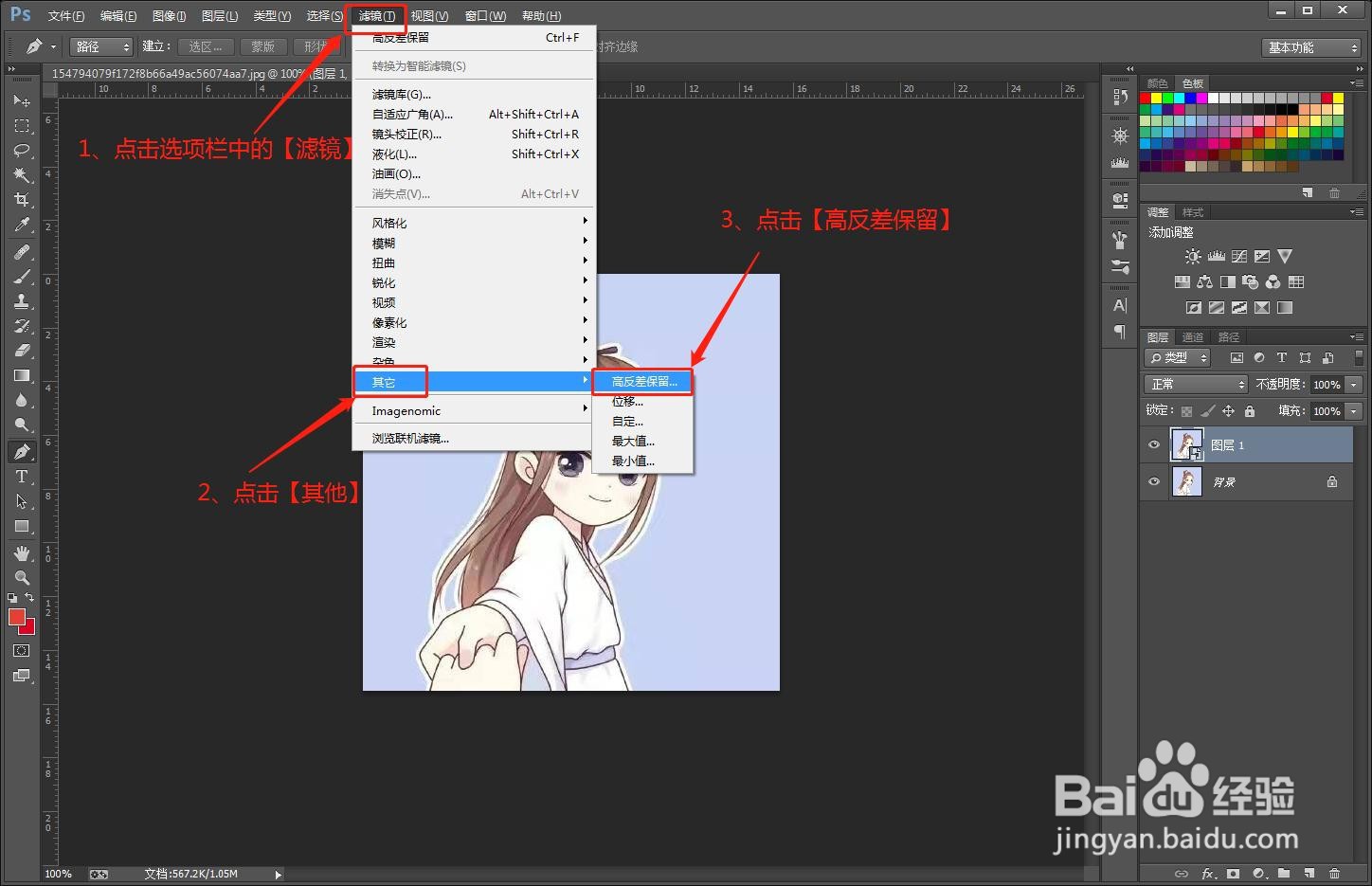The height and width of the screenshot is (886, 1372).
Task: Hide 图层 1 layer visibility
Action: (1154, 444)
